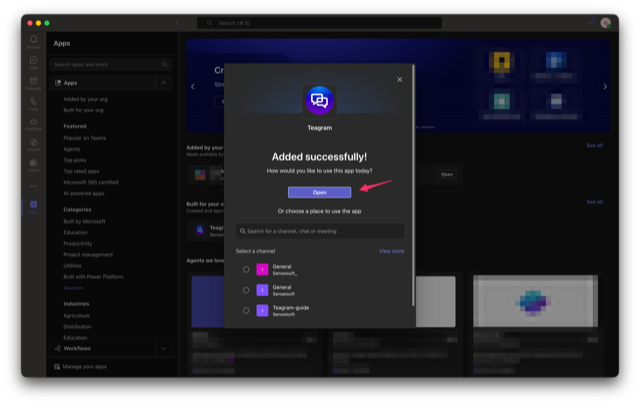640x405 pixels.
Task: Click the back arrow in title bar
Action: [x=176, y=23]
